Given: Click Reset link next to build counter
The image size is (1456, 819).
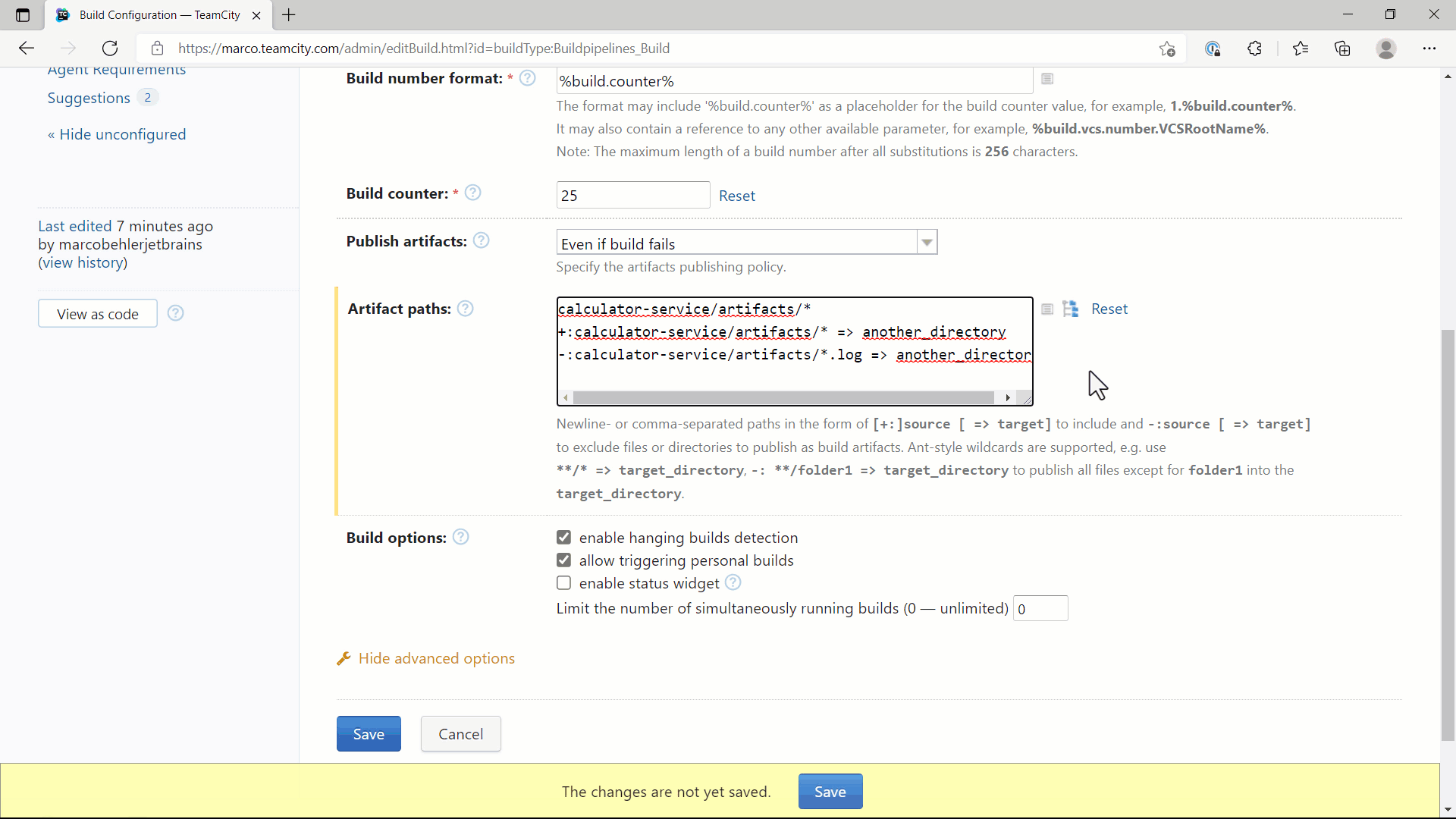Looking at the screenshot, I should (736, 196).
